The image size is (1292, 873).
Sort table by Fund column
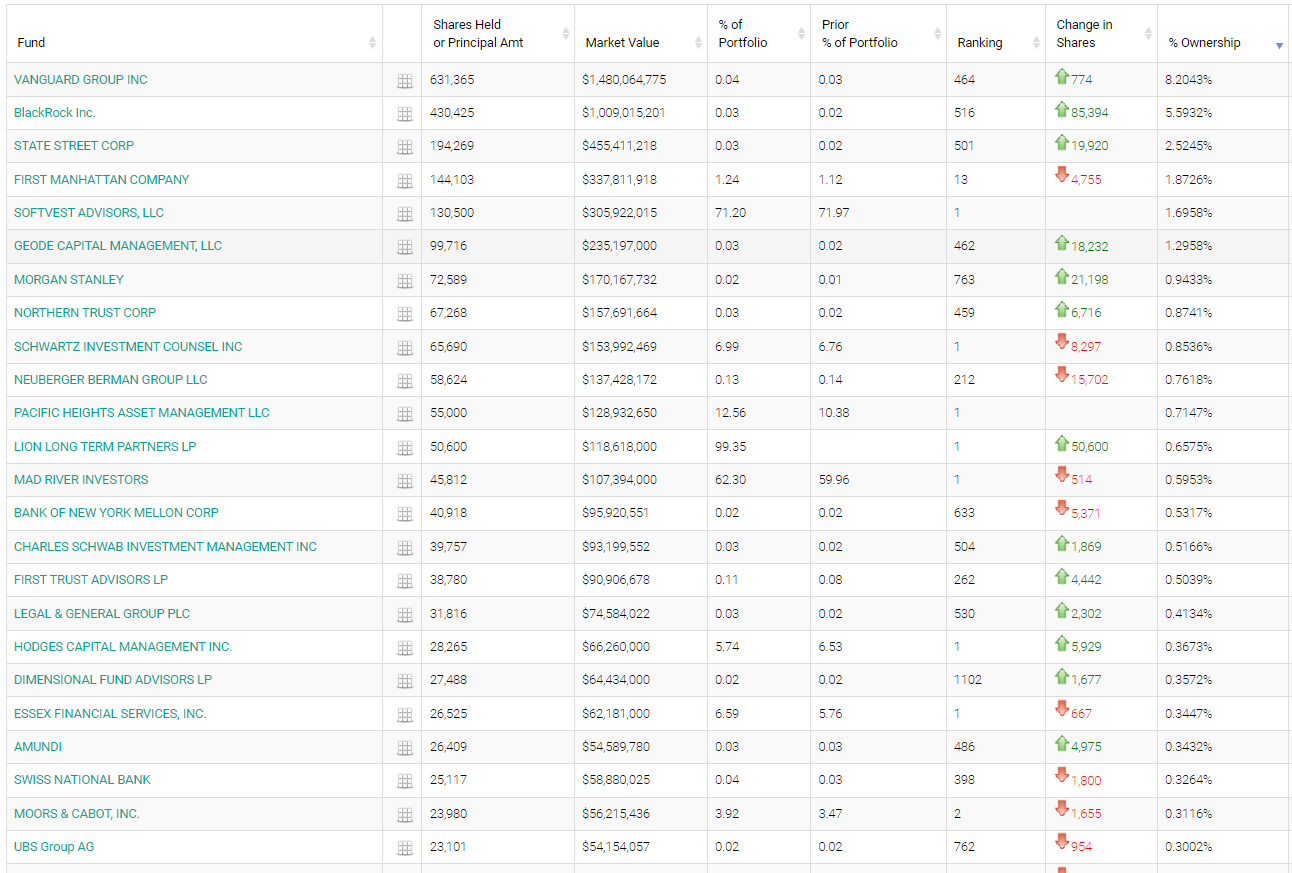tap(195, 34)
